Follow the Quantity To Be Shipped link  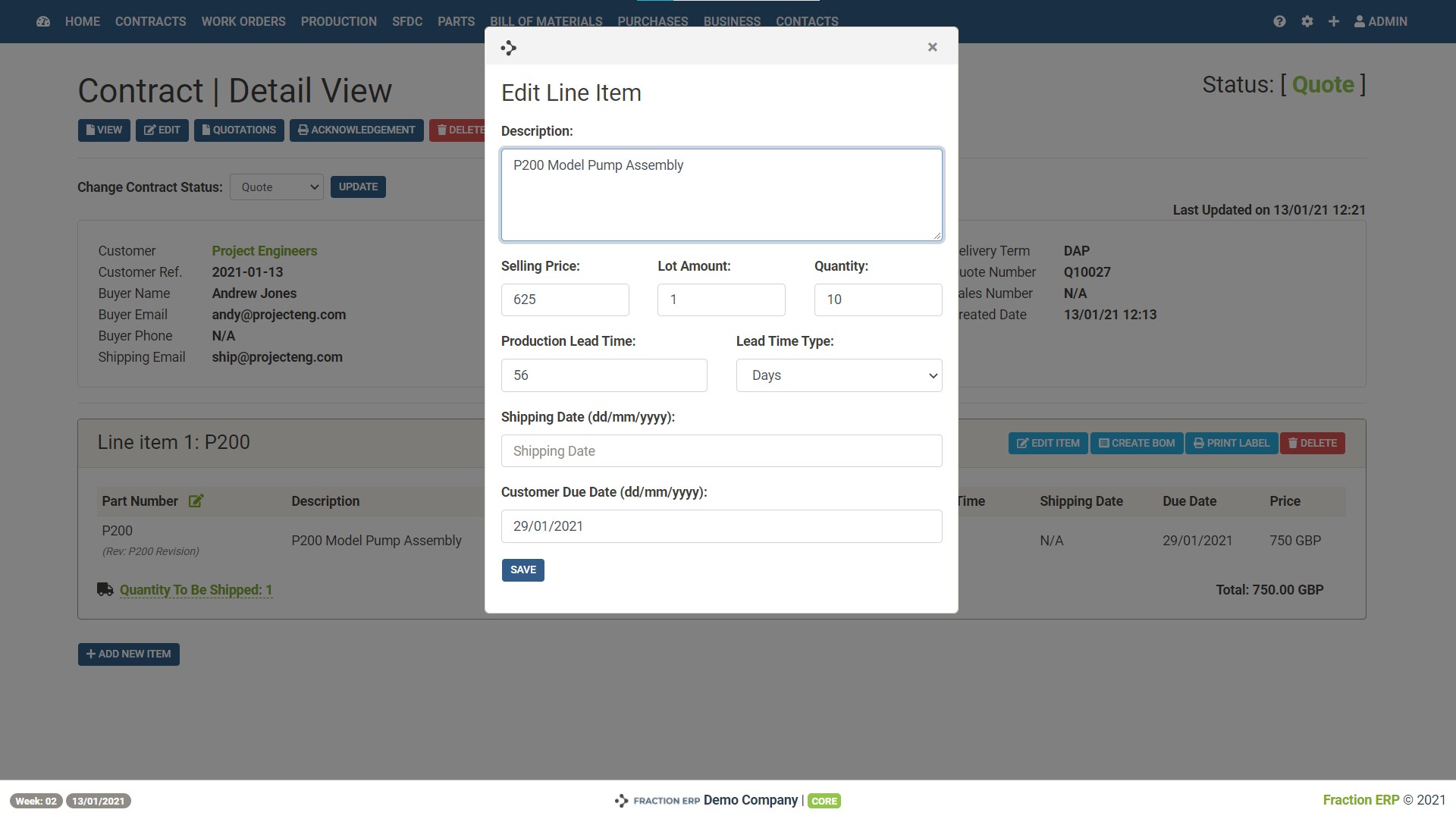click(x=196, y=590)
